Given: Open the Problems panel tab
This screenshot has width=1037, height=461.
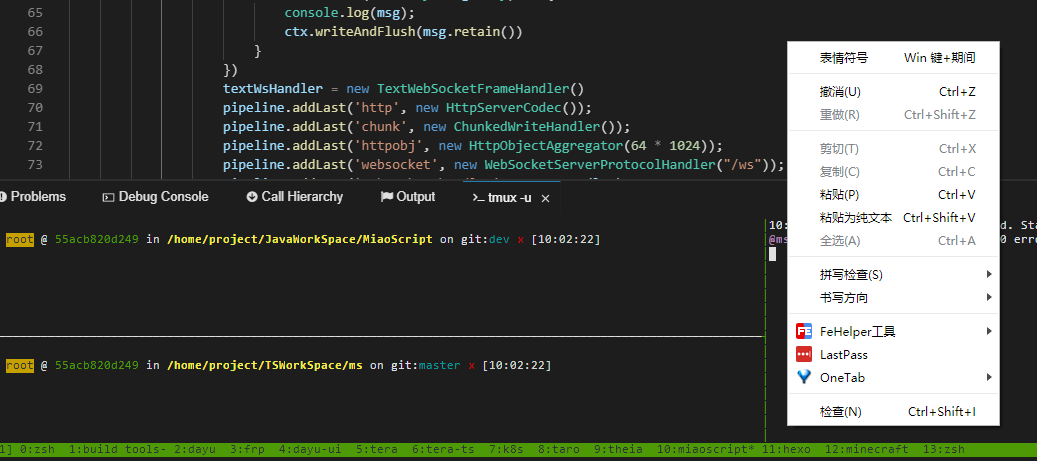Looking at the screenshot, I should click(33, 197).
